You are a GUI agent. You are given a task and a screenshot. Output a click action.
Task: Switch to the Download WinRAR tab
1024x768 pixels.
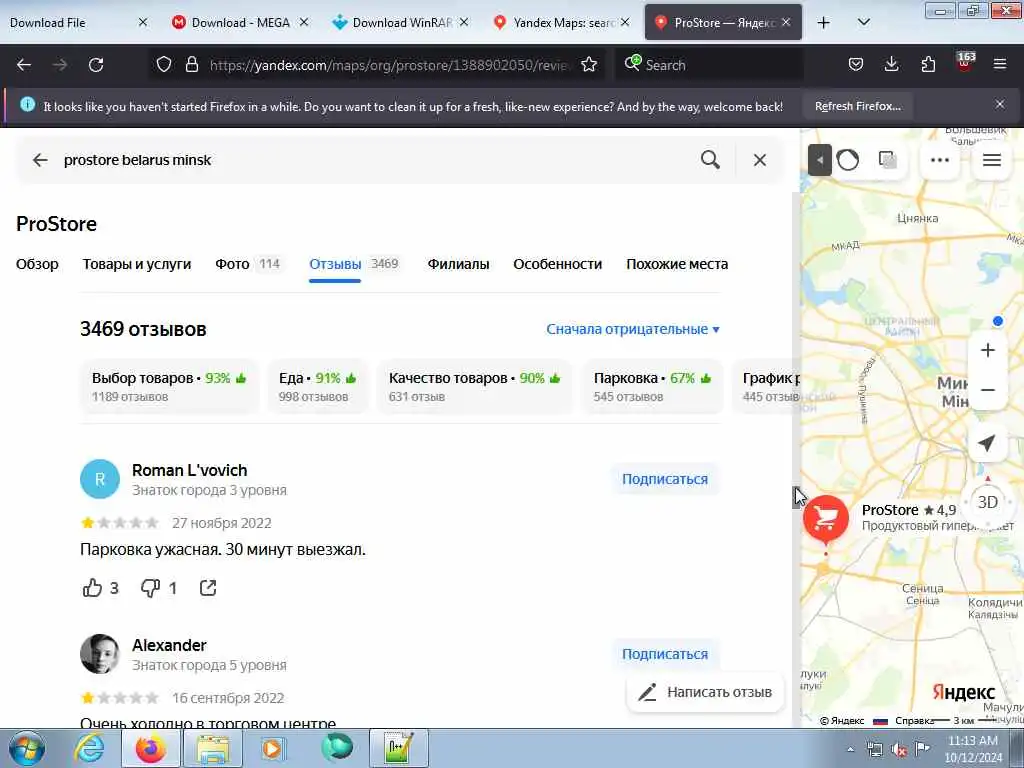401,23
